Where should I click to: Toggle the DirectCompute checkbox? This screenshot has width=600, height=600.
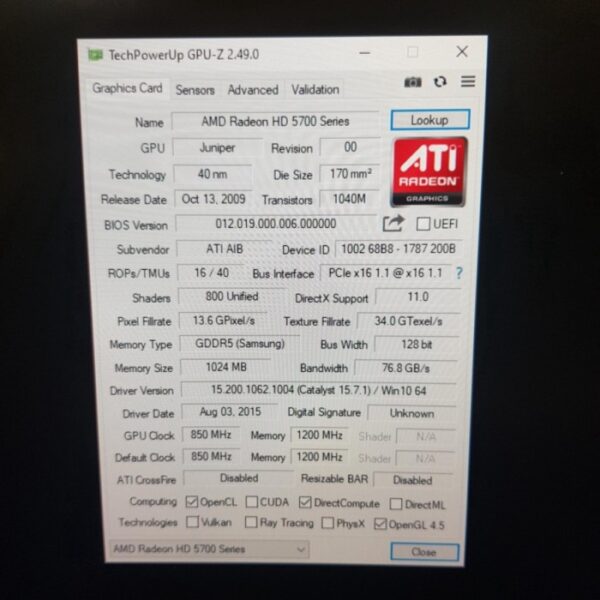pos(305,502)
